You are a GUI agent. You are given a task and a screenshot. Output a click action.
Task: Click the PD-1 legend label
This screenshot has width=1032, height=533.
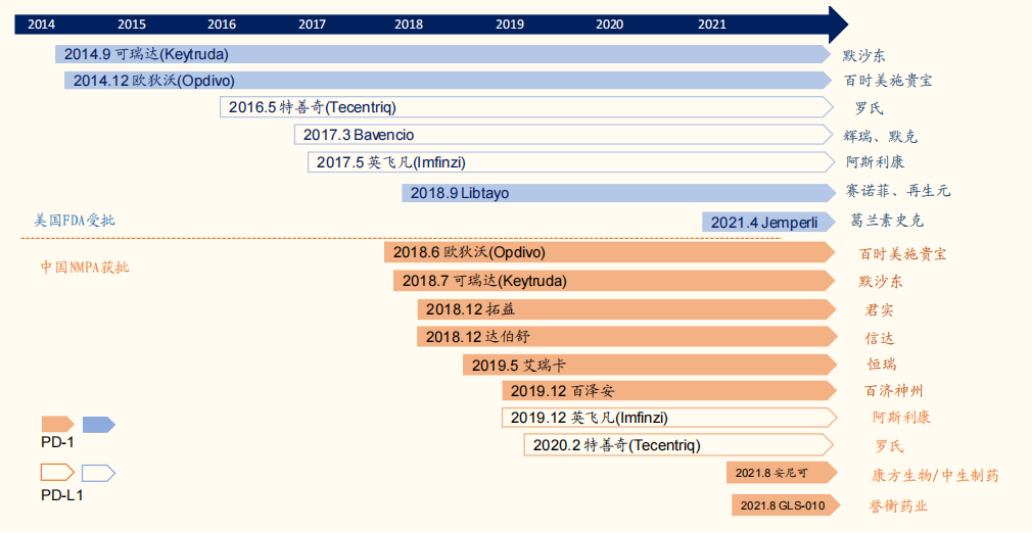click(57, 443)
